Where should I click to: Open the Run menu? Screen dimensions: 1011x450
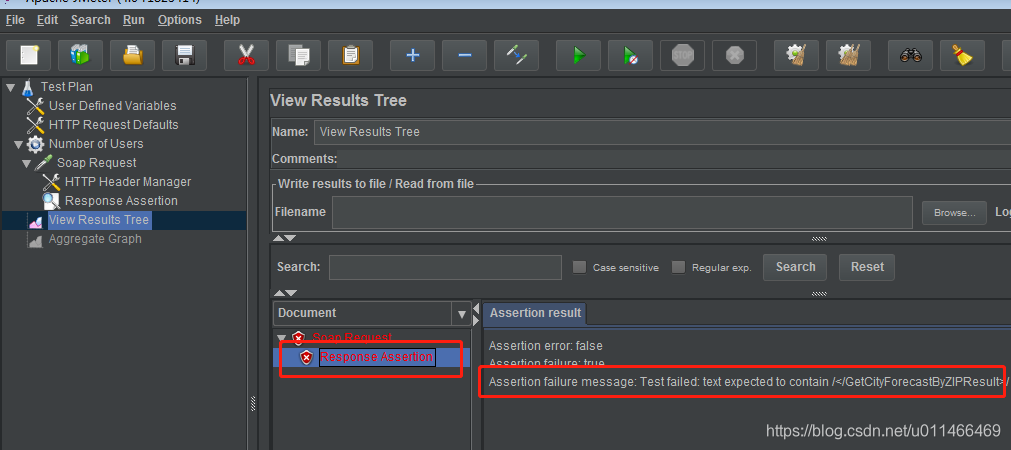pyautogui.click(x=133, y=20)
